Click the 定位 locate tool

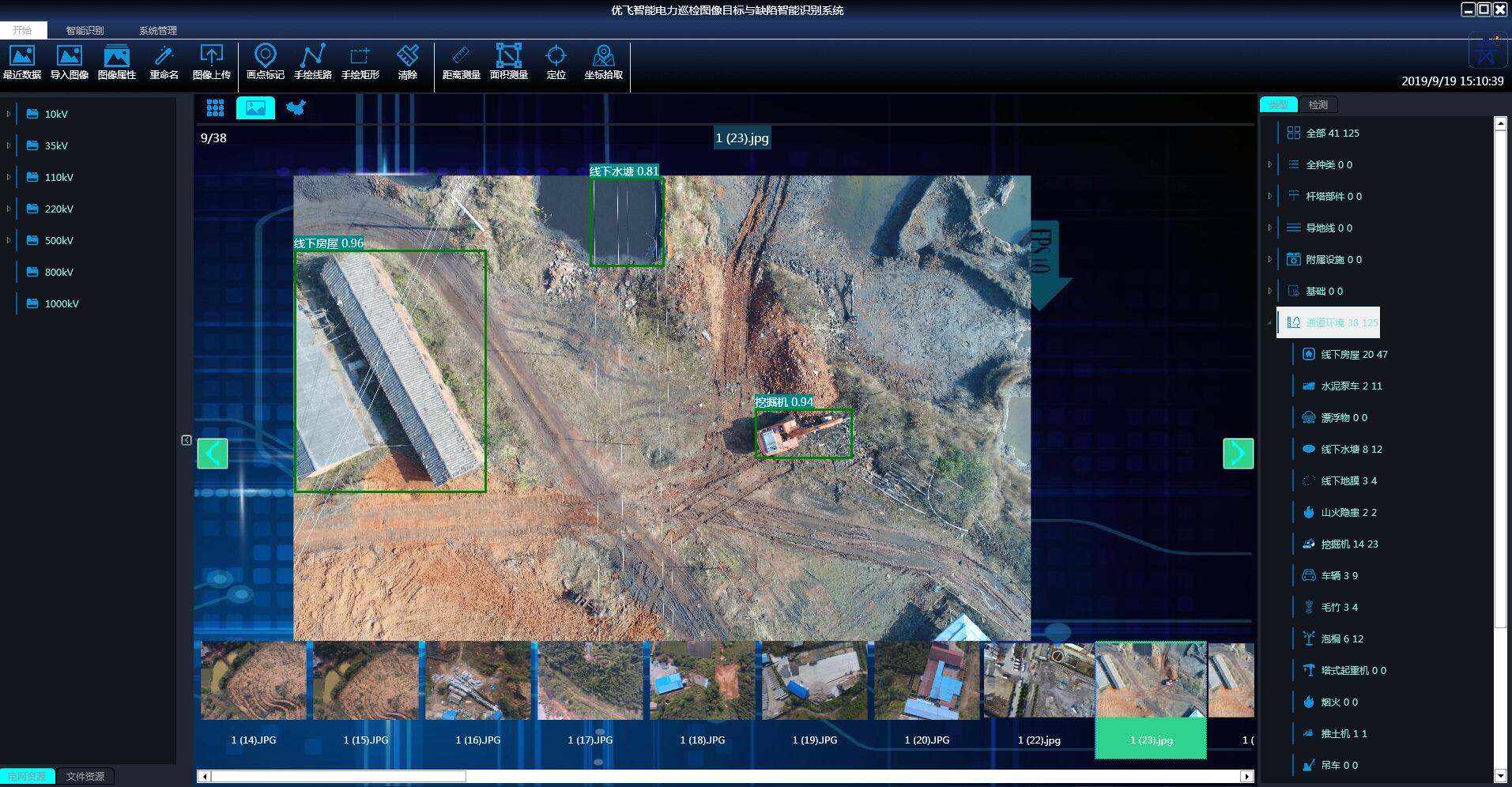tap(556, 62)
